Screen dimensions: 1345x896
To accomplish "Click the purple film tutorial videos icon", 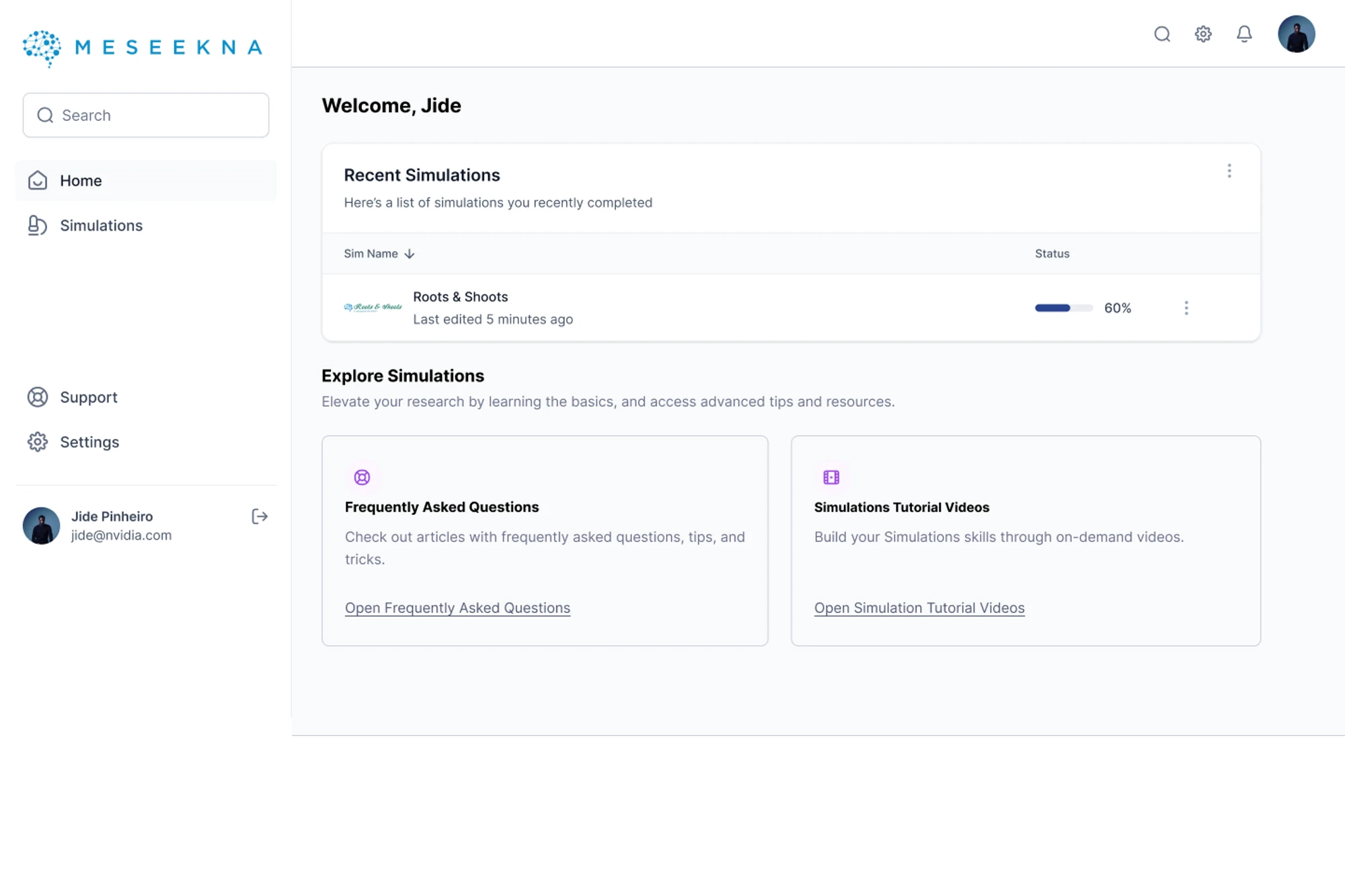I will 831,477.
